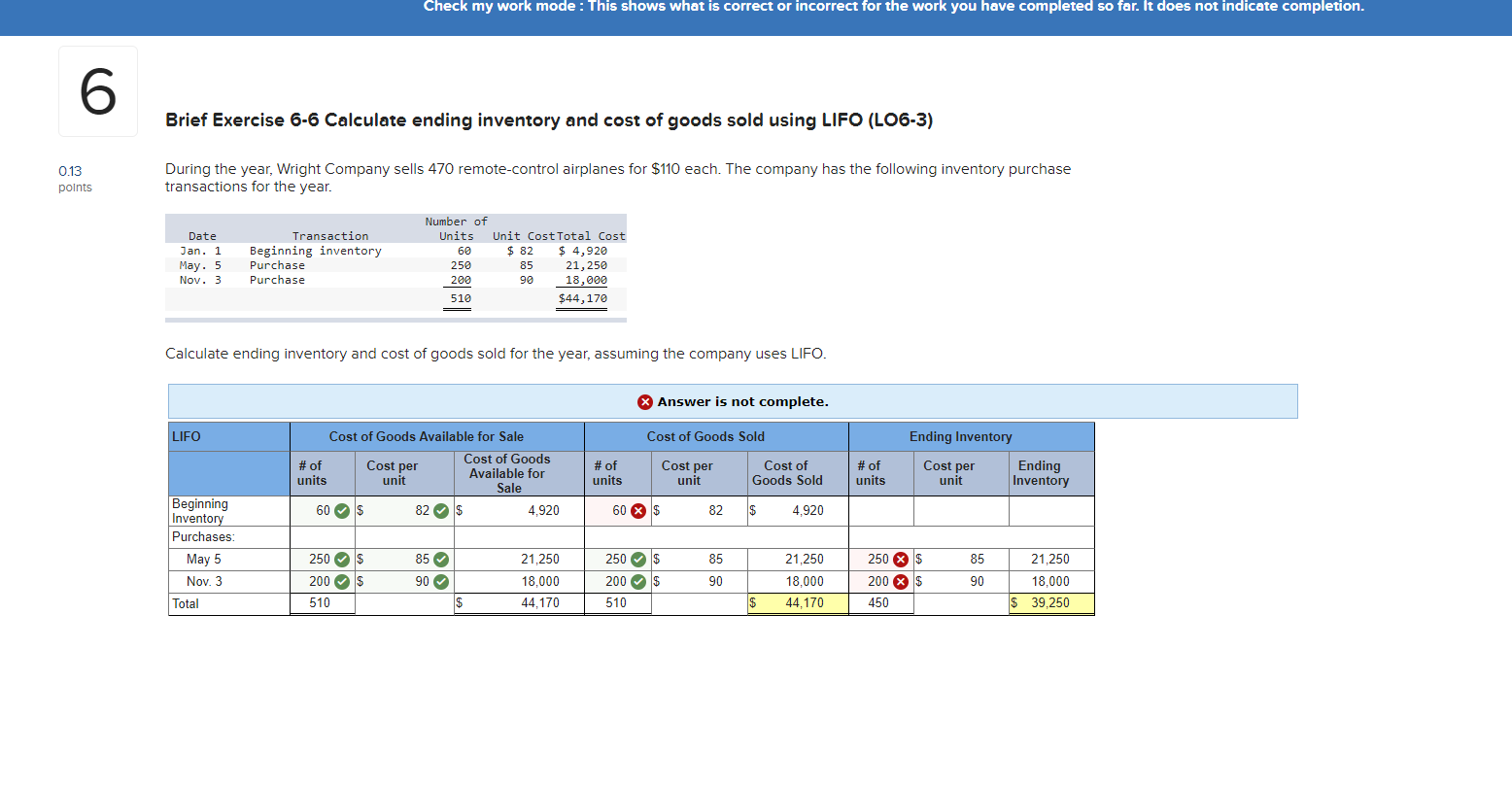Click the green check beside May 5's 250 units
Image resolution: width=1512 pixels, height=786 pixels.
tap(342, 559)
